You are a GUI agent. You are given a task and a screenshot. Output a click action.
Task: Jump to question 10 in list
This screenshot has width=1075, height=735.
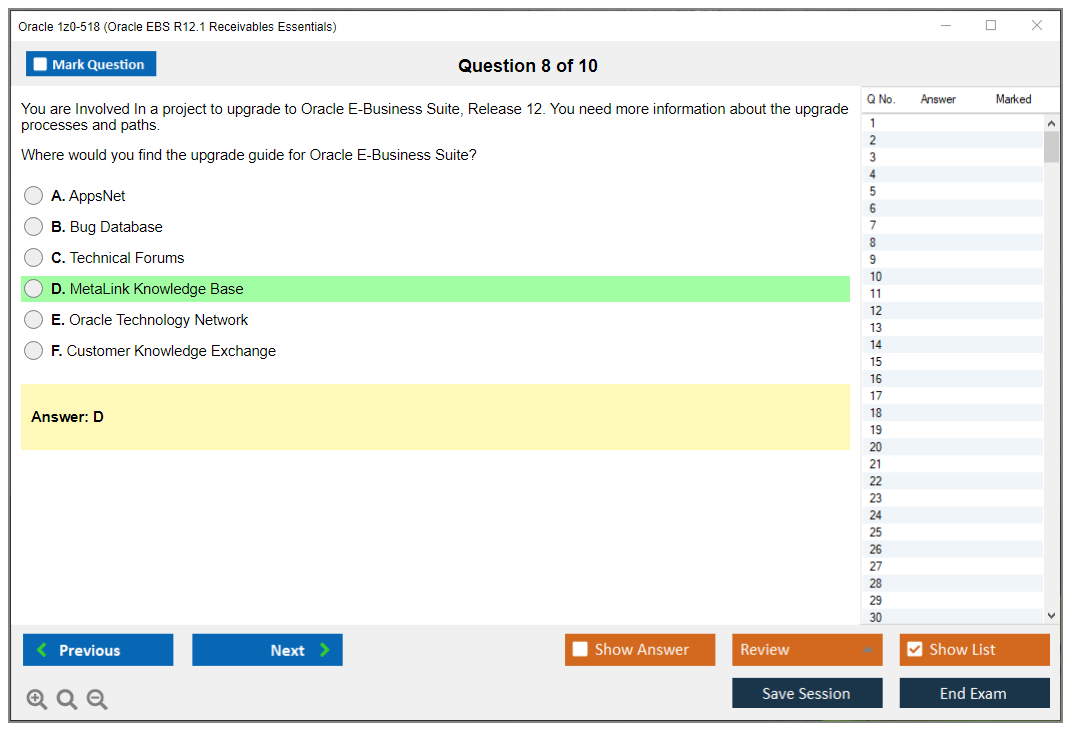(x=876, y=277)
